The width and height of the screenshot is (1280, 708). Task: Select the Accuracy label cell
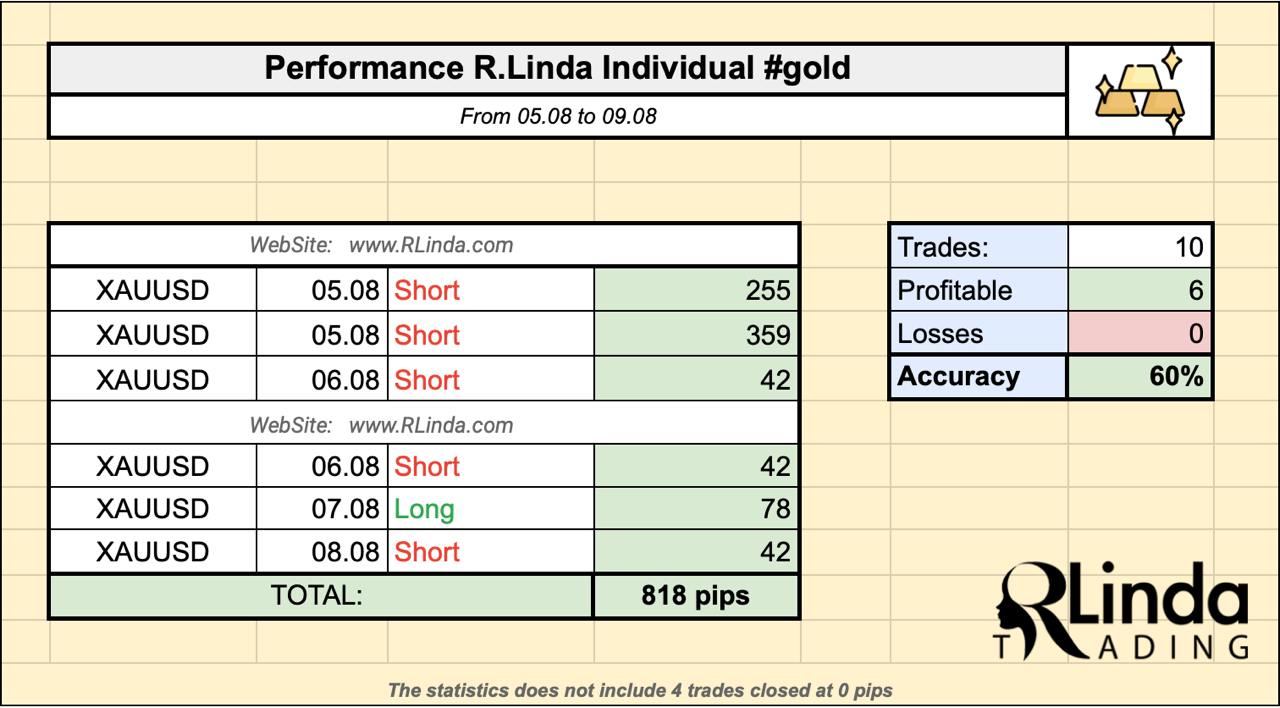point(979,377)
